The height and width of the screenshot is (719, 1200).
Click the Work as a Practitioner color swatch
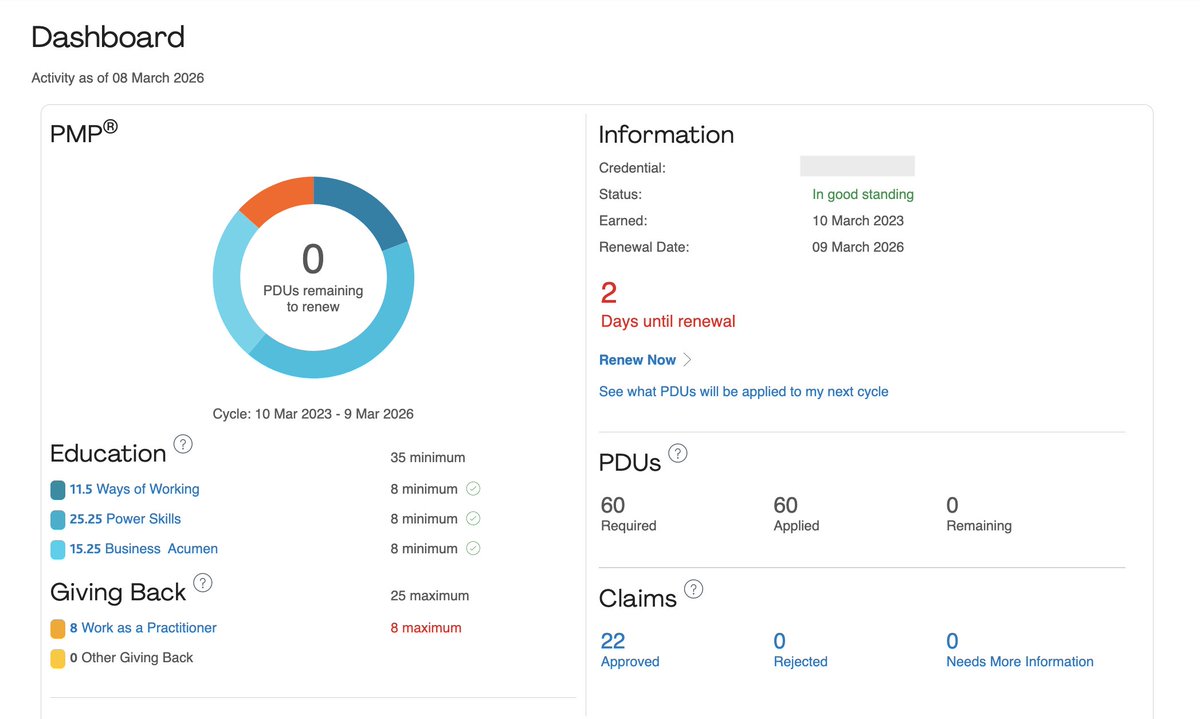(x=58, y=629)
